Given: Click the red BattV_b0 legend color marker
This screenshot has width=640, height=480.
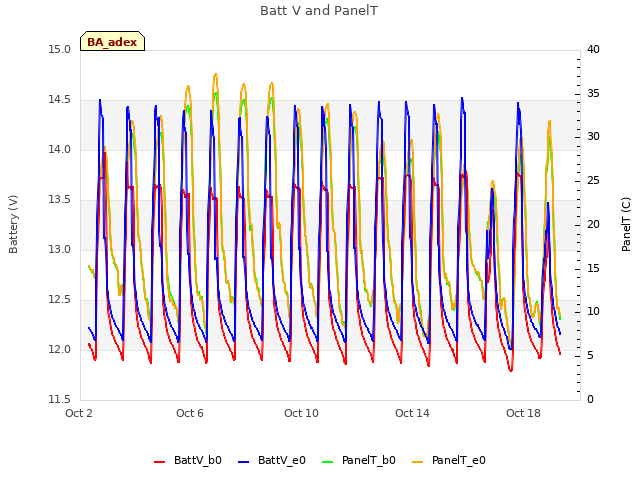Looking at the screenshot, I should 159,462.
